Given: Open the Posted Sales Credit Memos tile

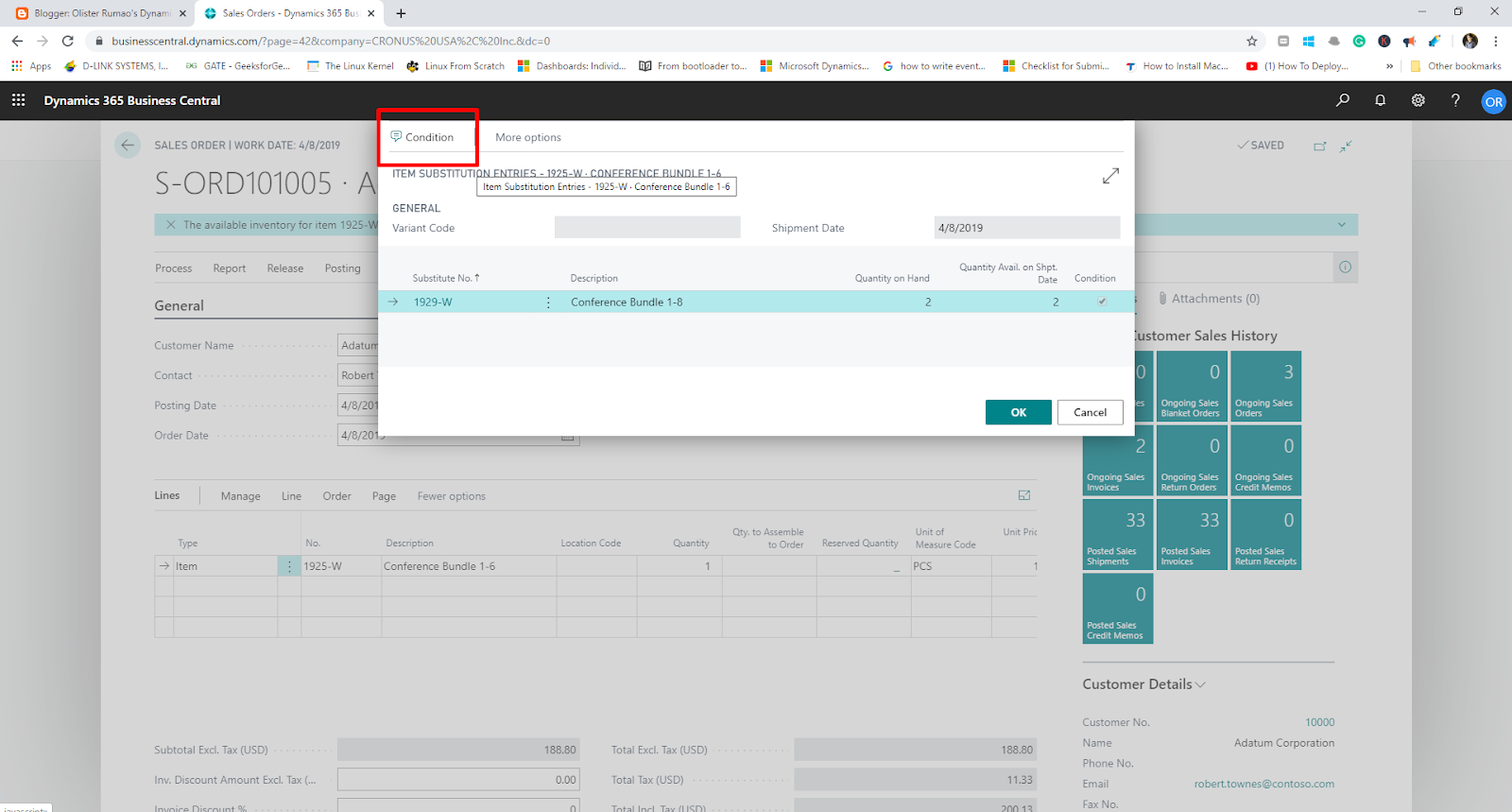Looking at the screenshot, I should click(1119, 609).
